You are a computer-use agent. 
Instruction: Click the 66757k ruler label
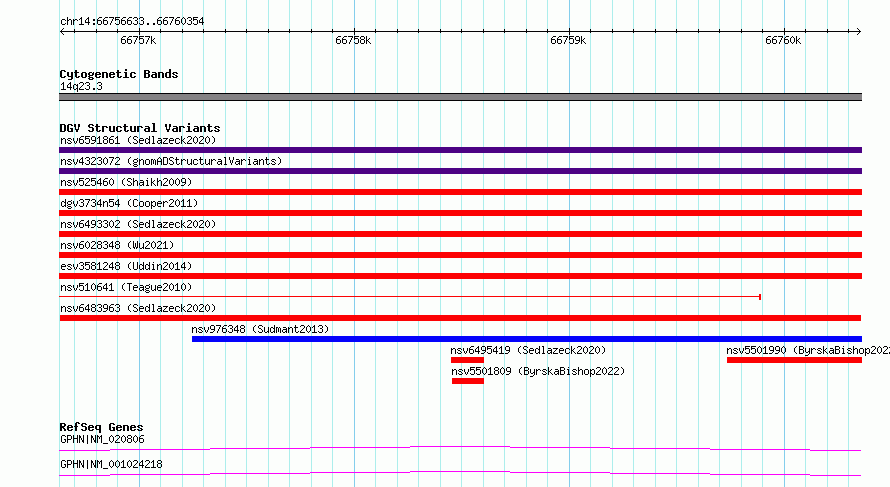pyautogui.click(x=138, y=40)
